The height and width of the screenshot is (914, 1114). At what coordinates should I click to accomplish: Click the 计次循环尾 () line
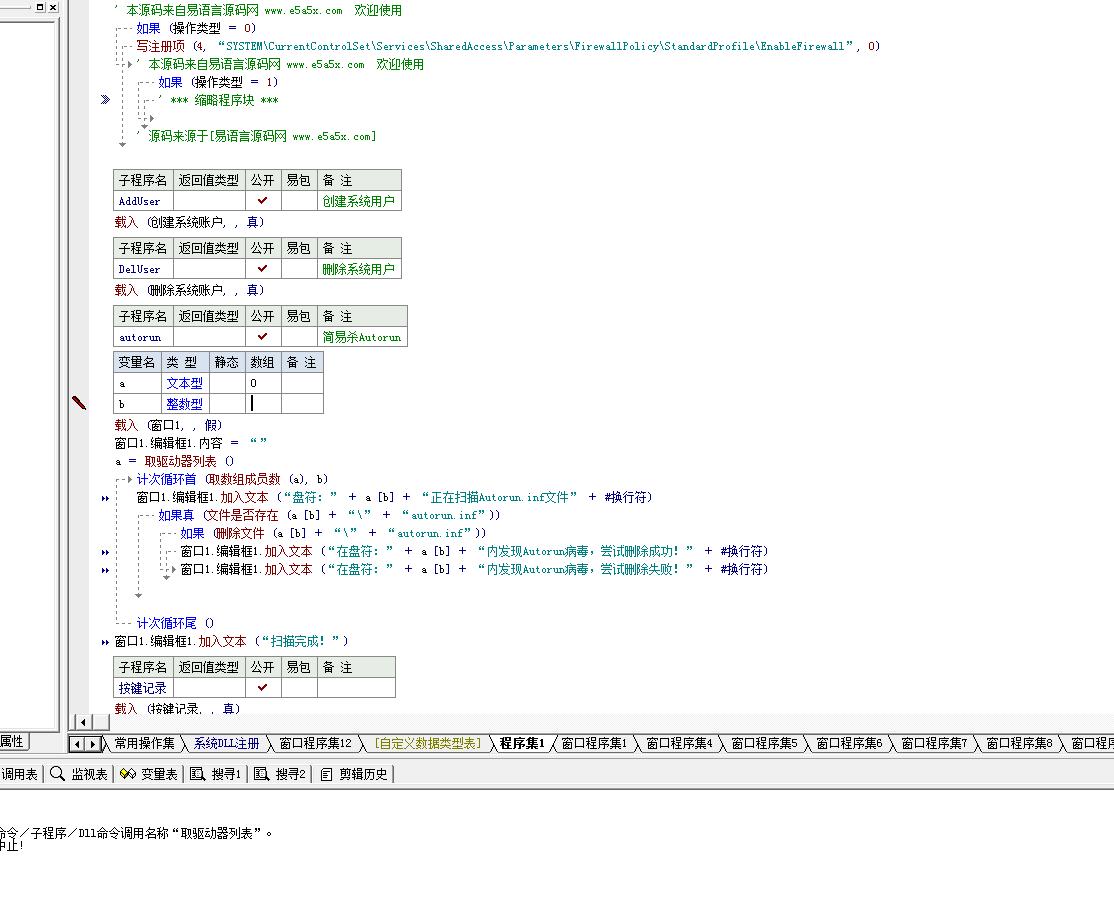[x=175, y=623]
